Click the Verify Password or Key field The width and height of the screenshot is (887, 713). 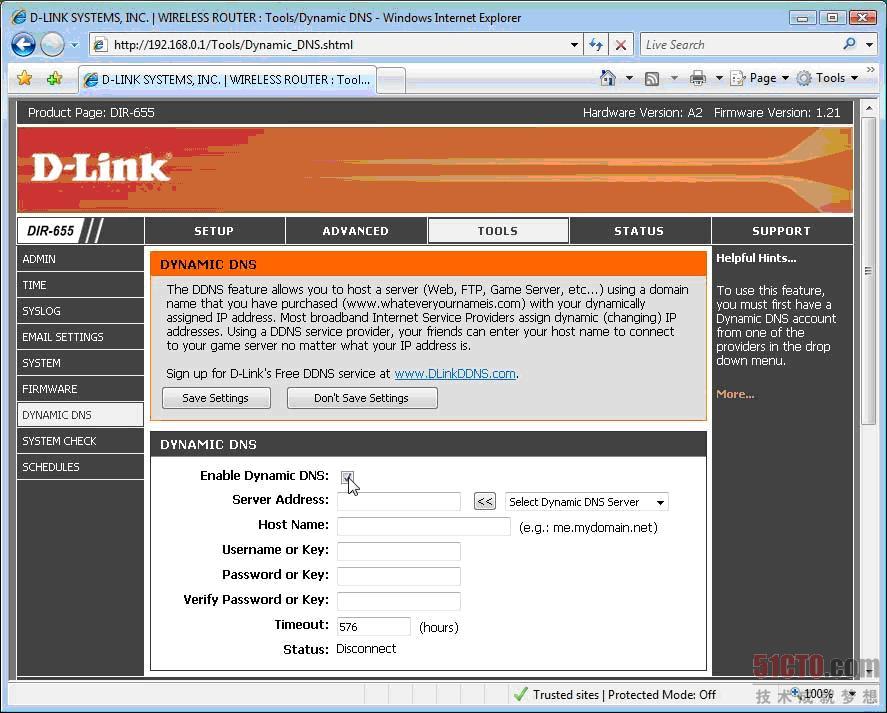tap(399, 601)
